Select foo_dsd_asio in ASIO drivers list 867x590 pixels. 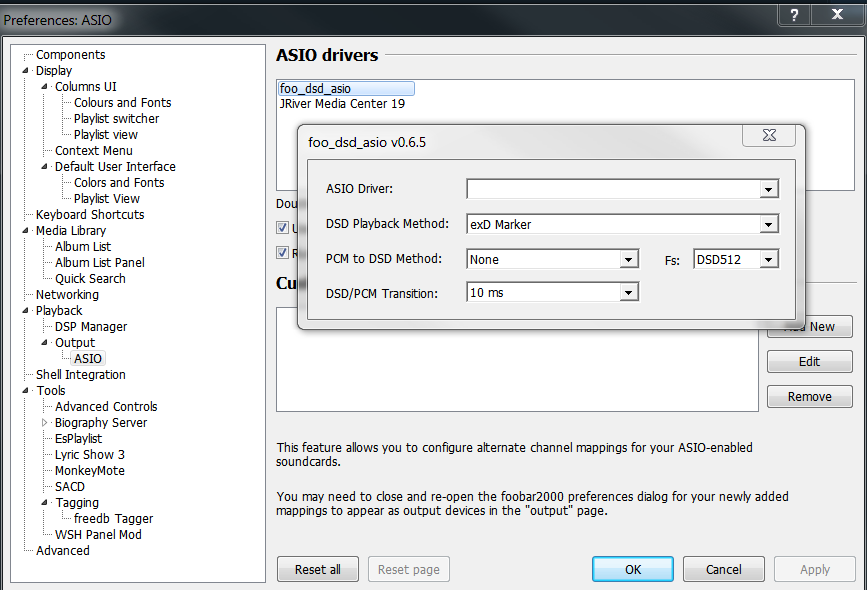click(x=346, y=88)
